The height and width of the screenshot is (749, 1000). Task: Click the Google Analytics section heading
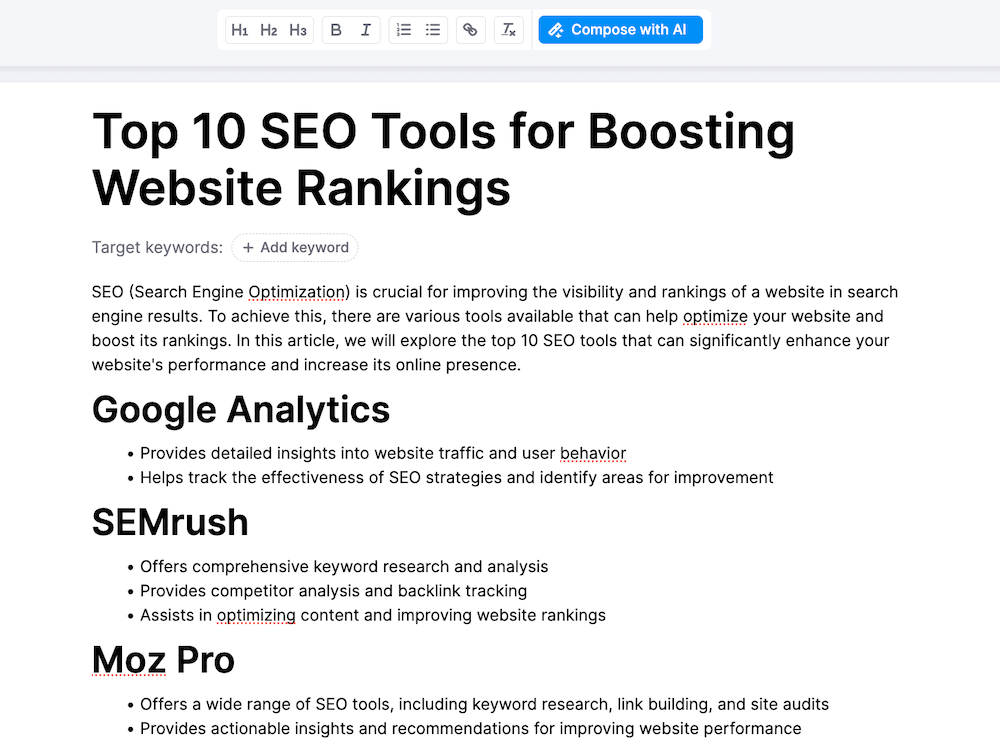(240, 410)
